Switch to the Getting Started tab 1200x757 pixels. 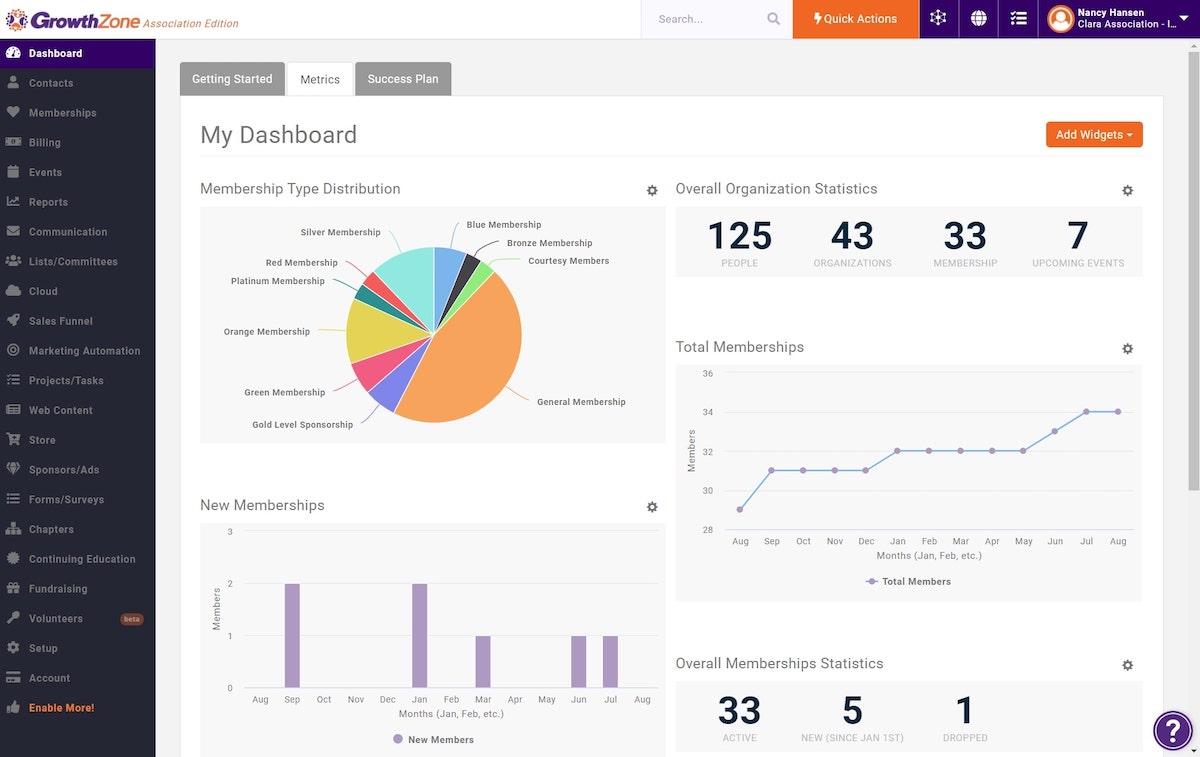click(x=232, y=79)
